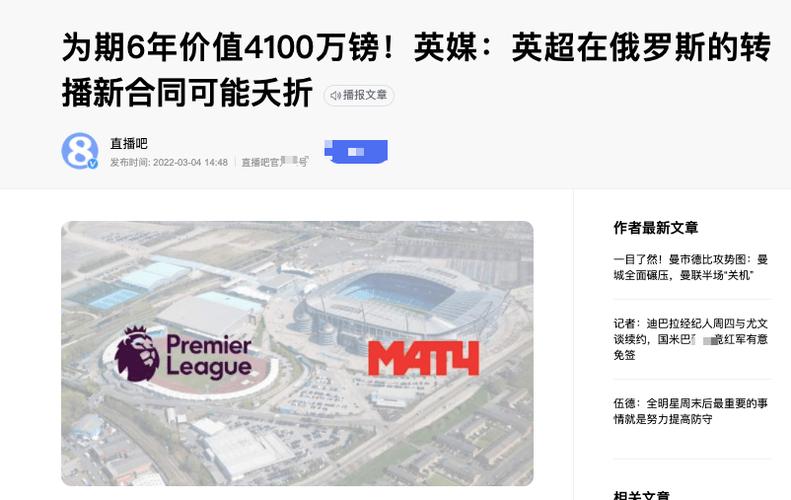The image size is (791, 500).
Task: Click the 作者最新文章 section heading
Action: pos(656,228)
